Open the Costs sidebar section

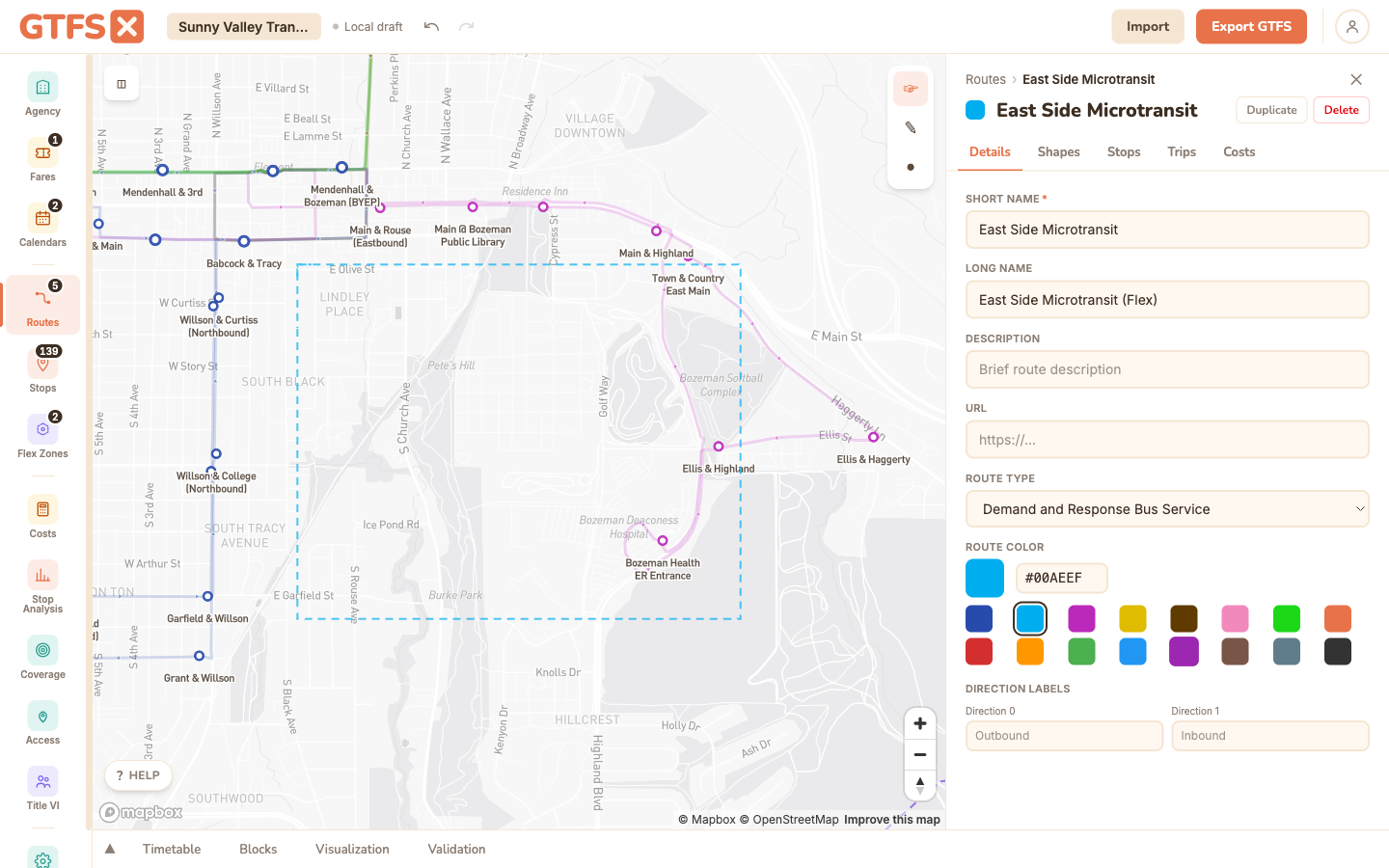pyautogui.click(x=42, y=518)
